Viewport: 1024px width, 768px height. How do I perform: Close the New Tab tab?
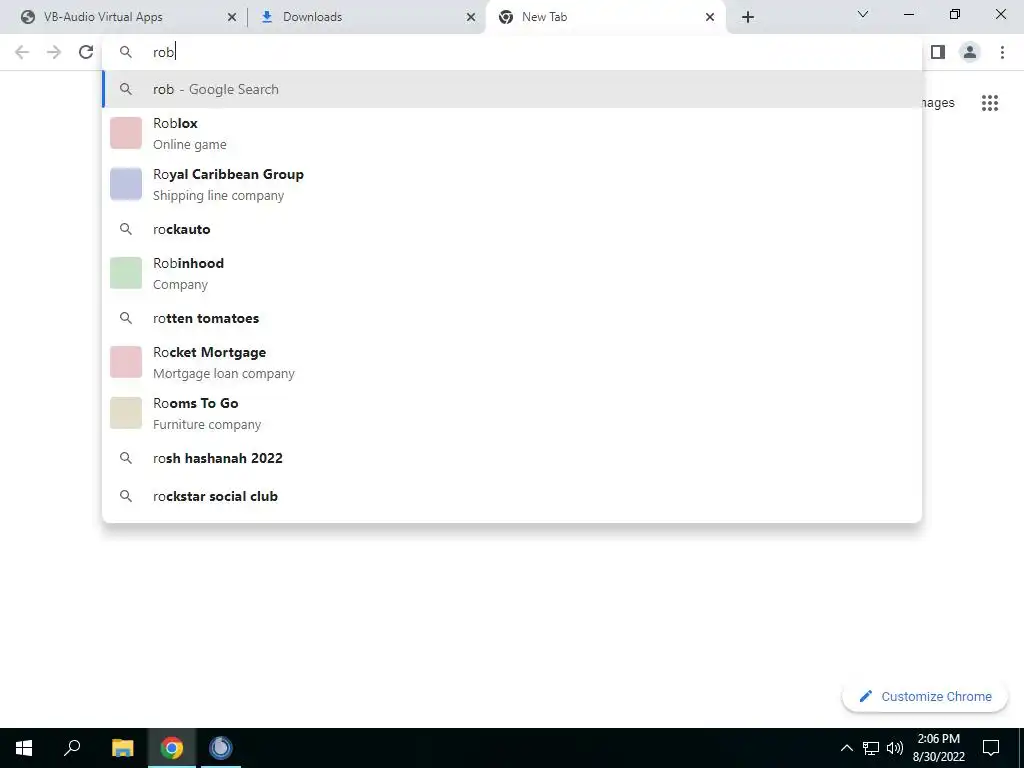click(710, 18)
